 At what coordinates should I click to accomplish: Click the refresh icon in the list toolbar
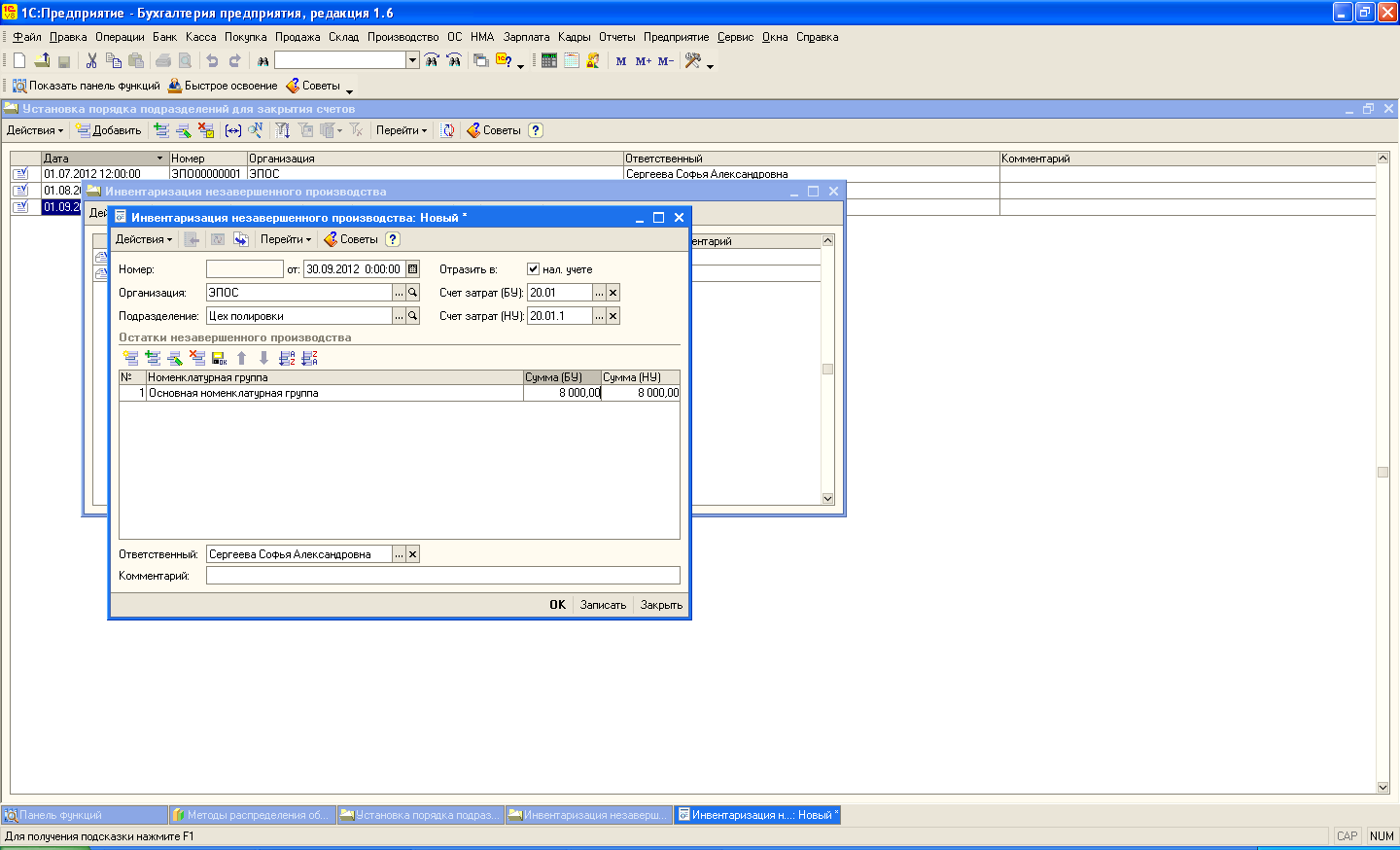pyautogui.click(x=448, y=130)
